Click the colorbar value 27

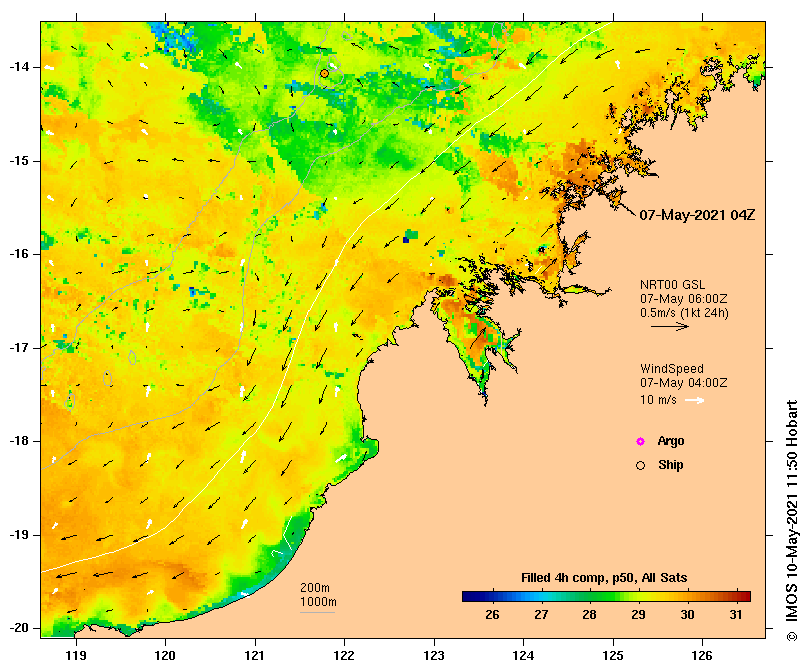541,615
